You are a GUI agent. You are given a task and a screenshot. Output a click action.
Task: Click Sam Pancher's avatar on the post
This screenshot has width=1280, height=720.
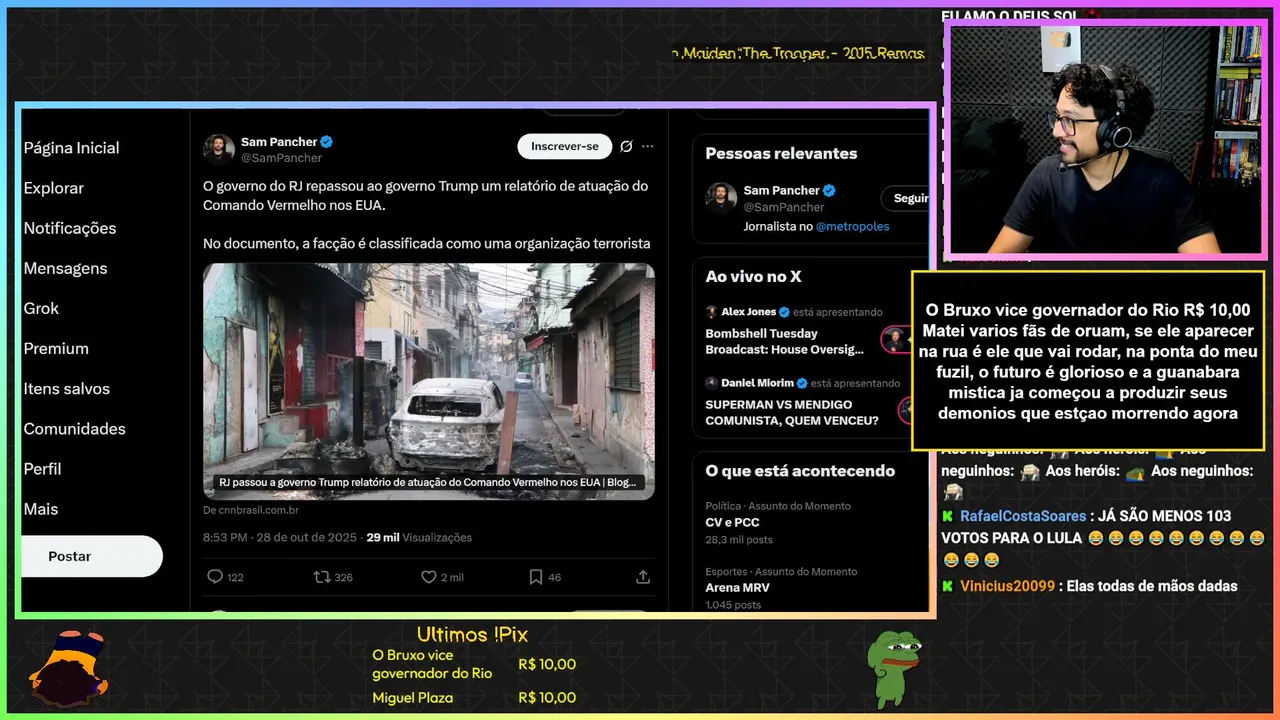click(219, 149)
